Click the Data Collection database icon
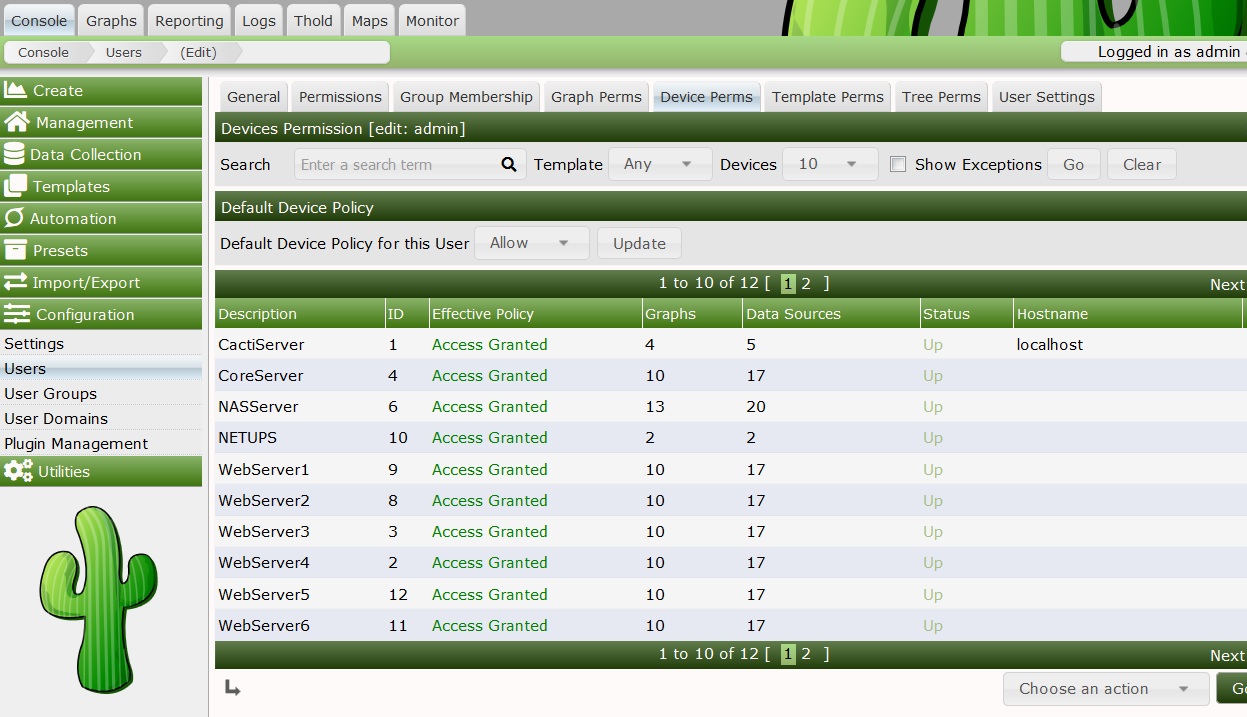Image resolution: width=1247 pixels, height=717 pixels. [14, 154]
